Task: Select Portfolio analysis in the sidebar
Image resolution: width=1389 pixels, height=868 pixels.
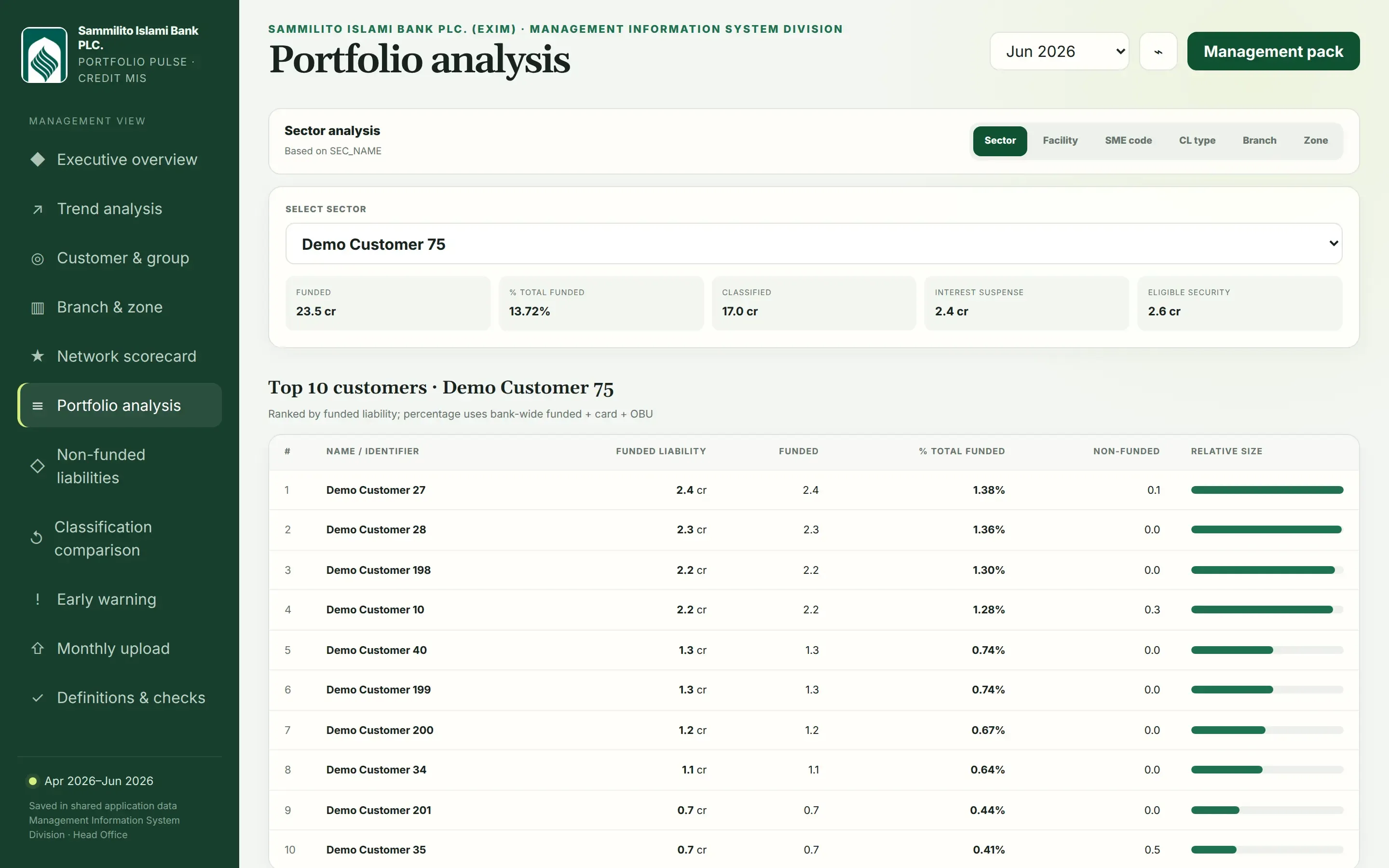Action: pyautogui.click(x=120, y=405)
